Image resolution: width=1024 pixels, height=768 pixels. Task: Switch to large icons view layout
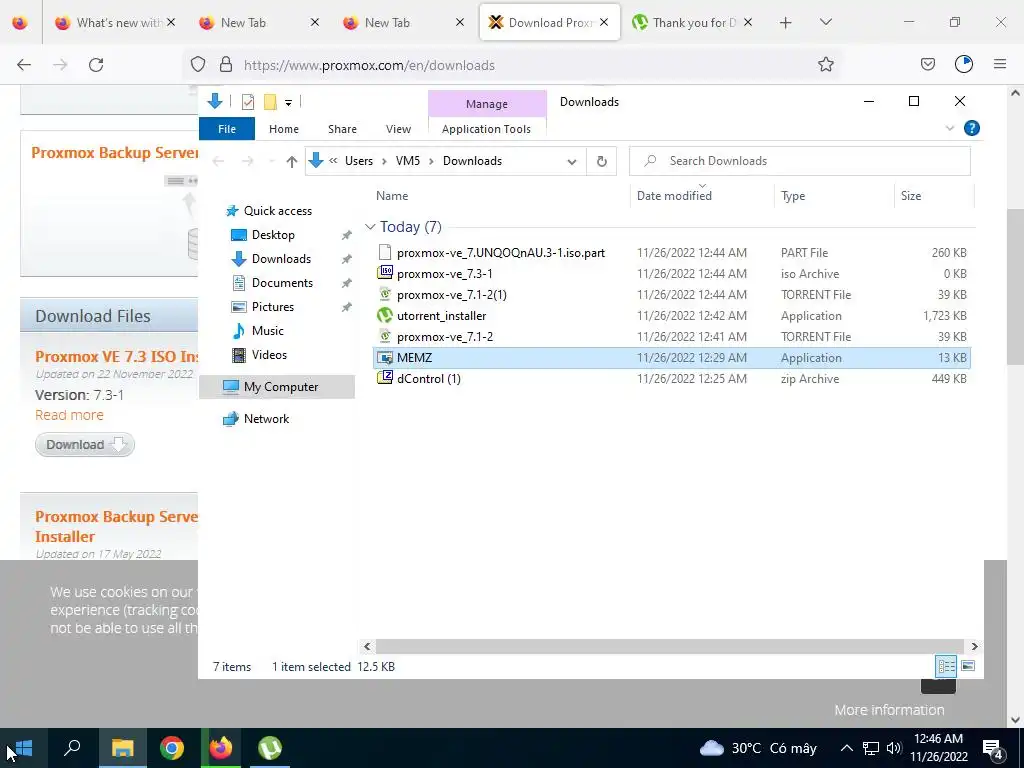point(968,666)
